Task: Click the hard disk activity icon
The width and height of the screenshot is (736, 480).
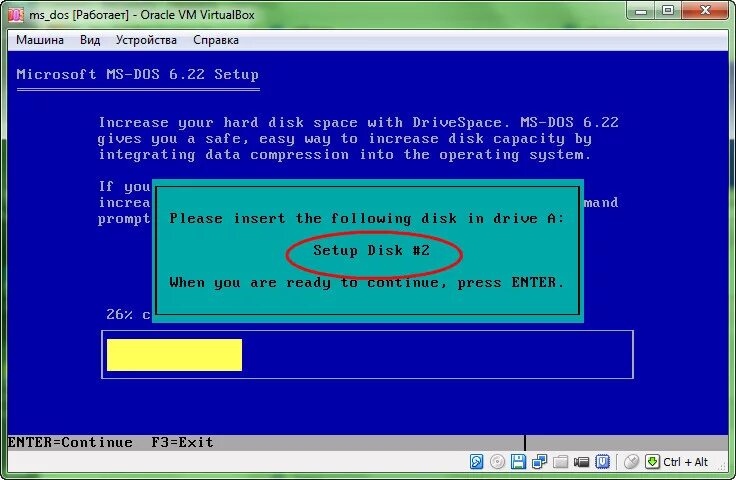Action: (x=476, y=462)
